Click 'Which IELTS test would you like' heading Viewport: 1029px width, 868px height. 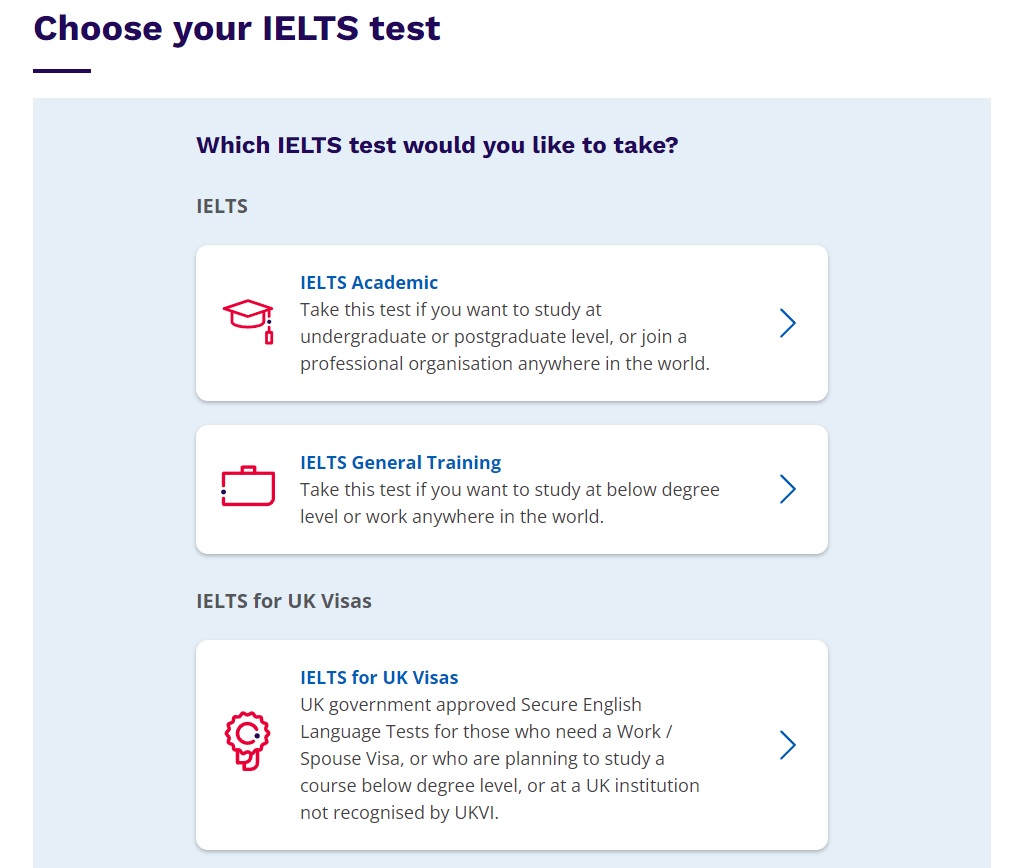(x=437, y=145)
